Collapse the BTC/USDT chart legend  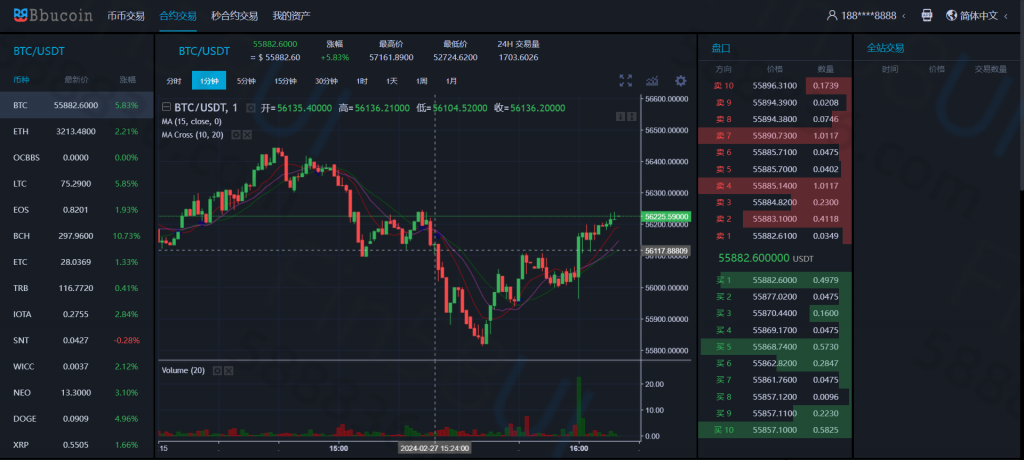click(x=166, y=108)
